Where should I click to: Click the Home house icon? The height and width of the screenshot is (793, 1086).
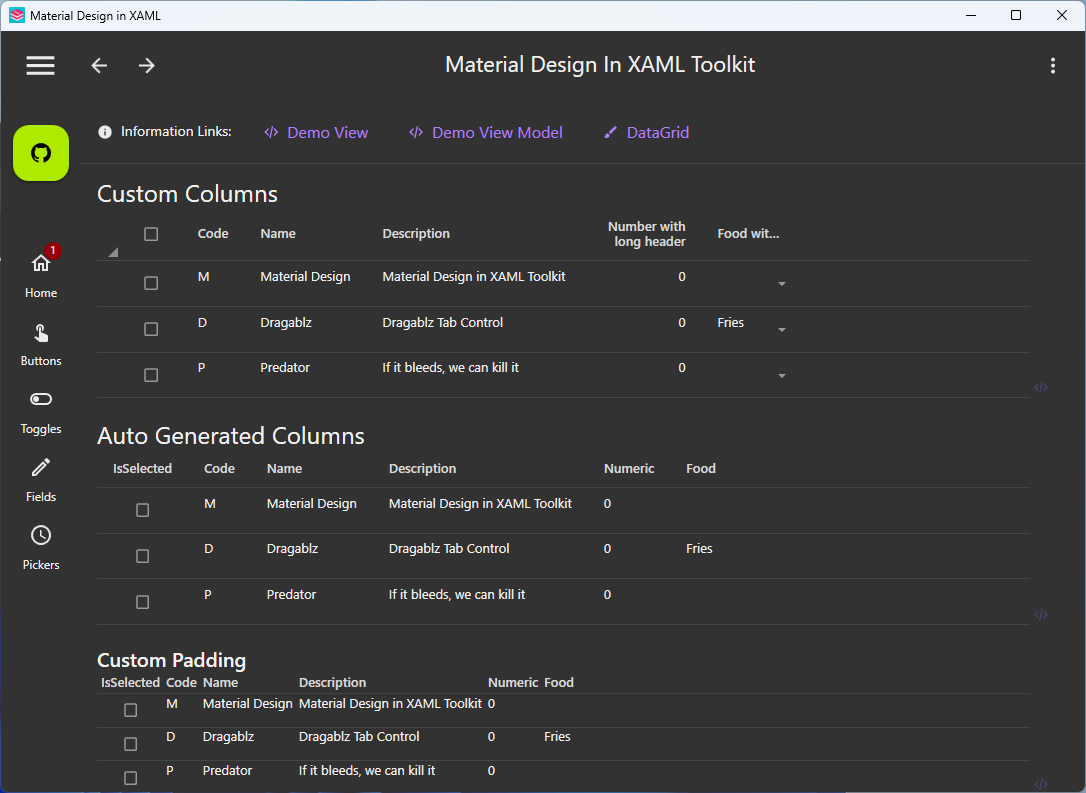click(x=40, y=263)
